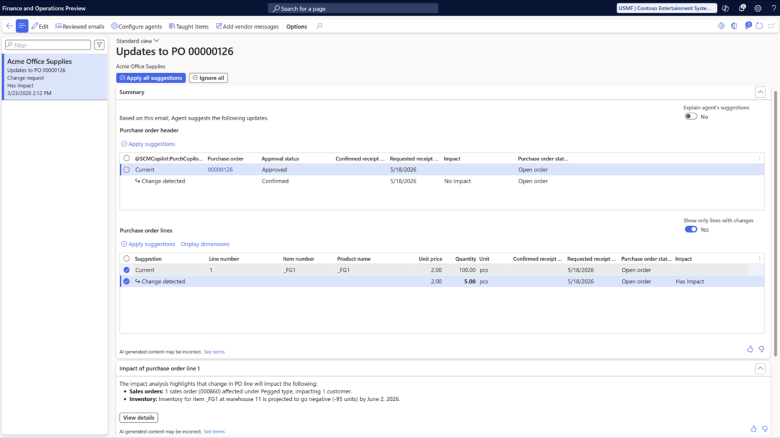The height and width of the screenshot is (438, 780).
Task: Select all rows in purchase order header grid
Action: pos(126,158)
